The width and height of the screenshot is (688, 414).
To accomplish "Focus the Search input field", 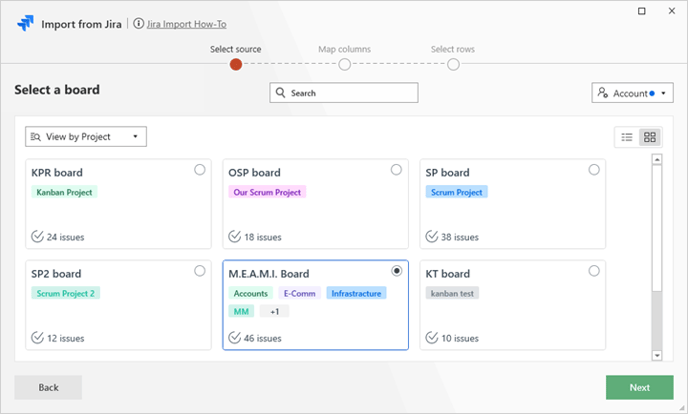I will [x=344, y=93].
